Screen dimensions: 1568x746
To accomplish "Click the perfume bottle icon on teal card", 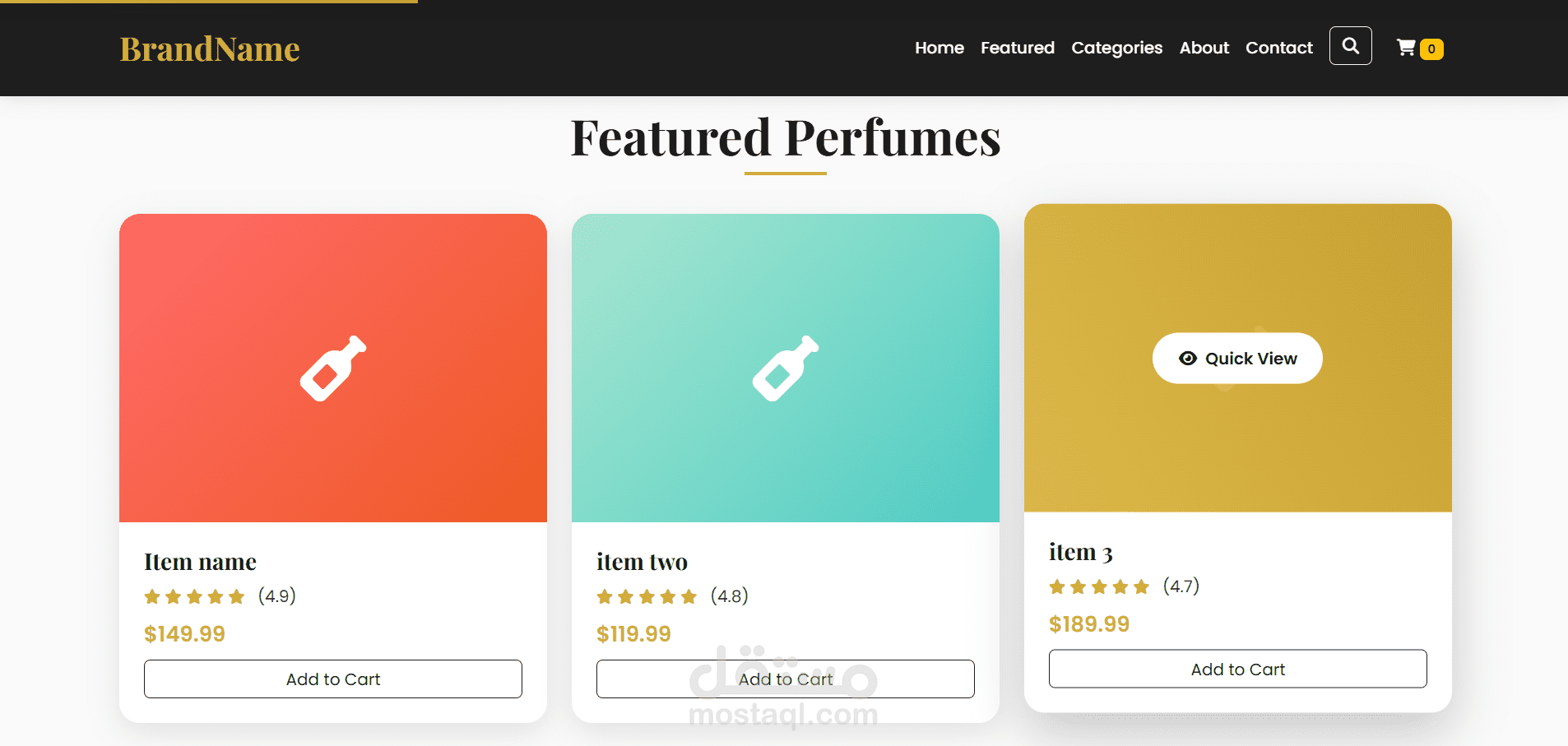I will click(786, 368).
